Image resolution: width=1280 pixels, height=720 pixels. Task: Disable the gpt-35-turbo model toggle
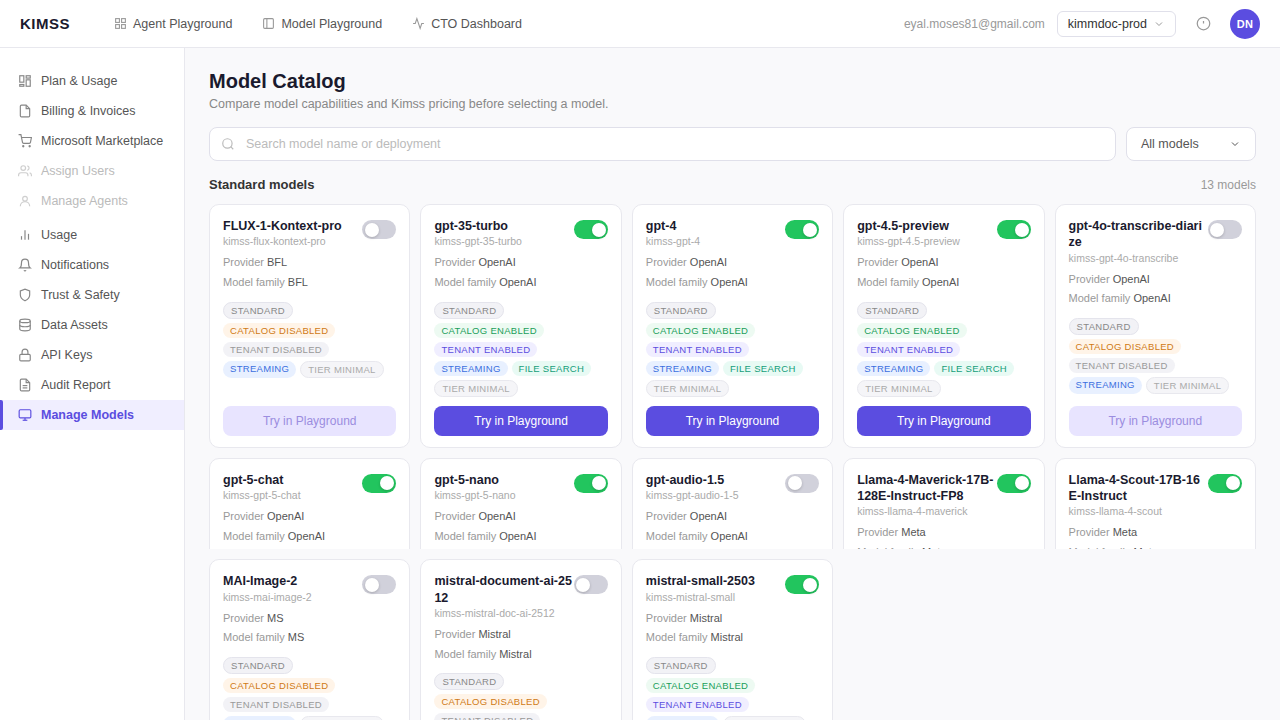click(x=591, y=230)
